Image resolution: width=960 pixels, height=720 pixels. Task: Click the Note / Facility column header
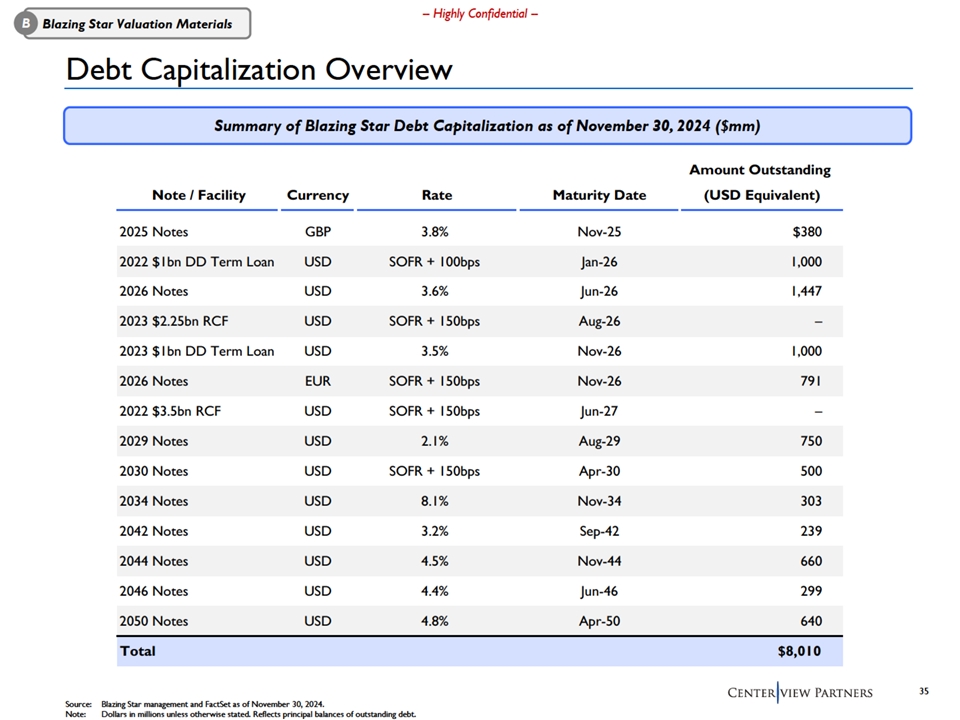(198, 195)
